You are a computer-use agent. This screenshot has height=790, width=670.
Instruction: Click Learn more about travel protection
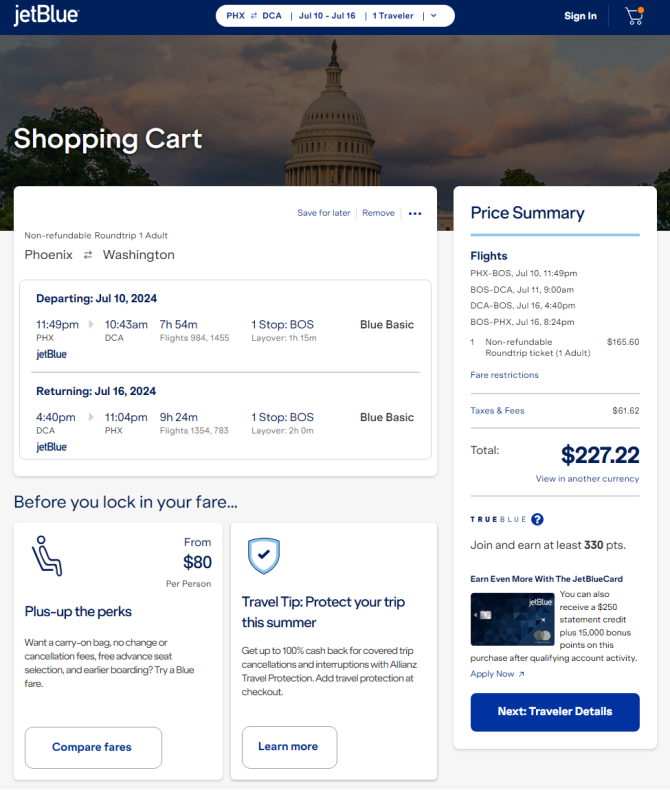pos(289,747)
